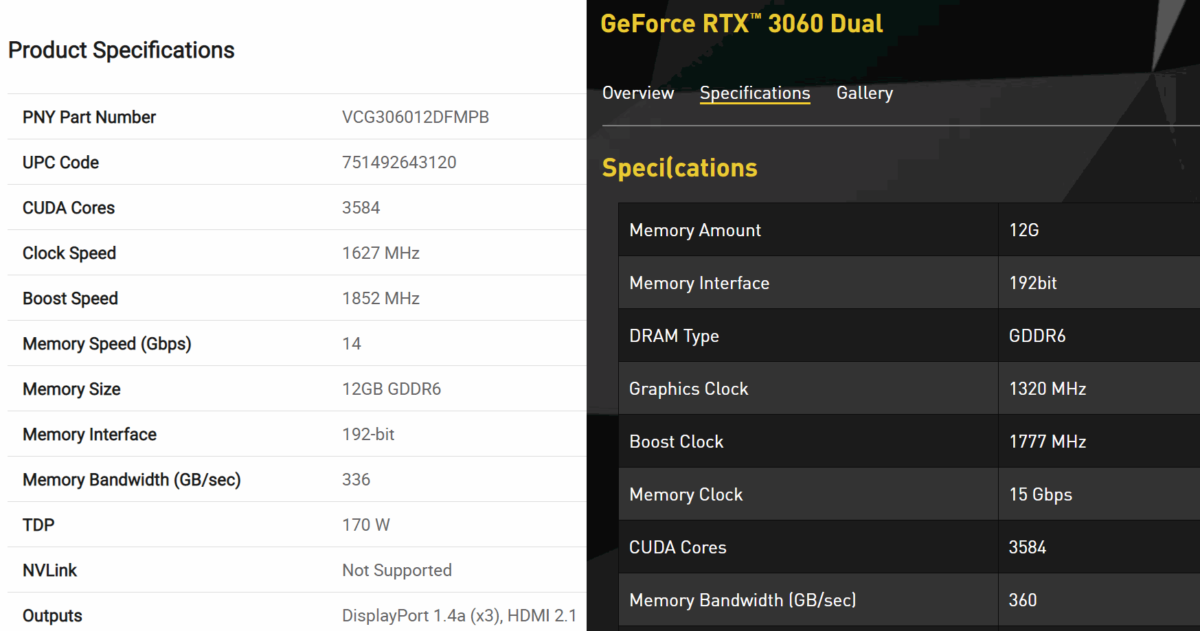Select the Memory Clock value 15 Gbps

pos(1040,495)
